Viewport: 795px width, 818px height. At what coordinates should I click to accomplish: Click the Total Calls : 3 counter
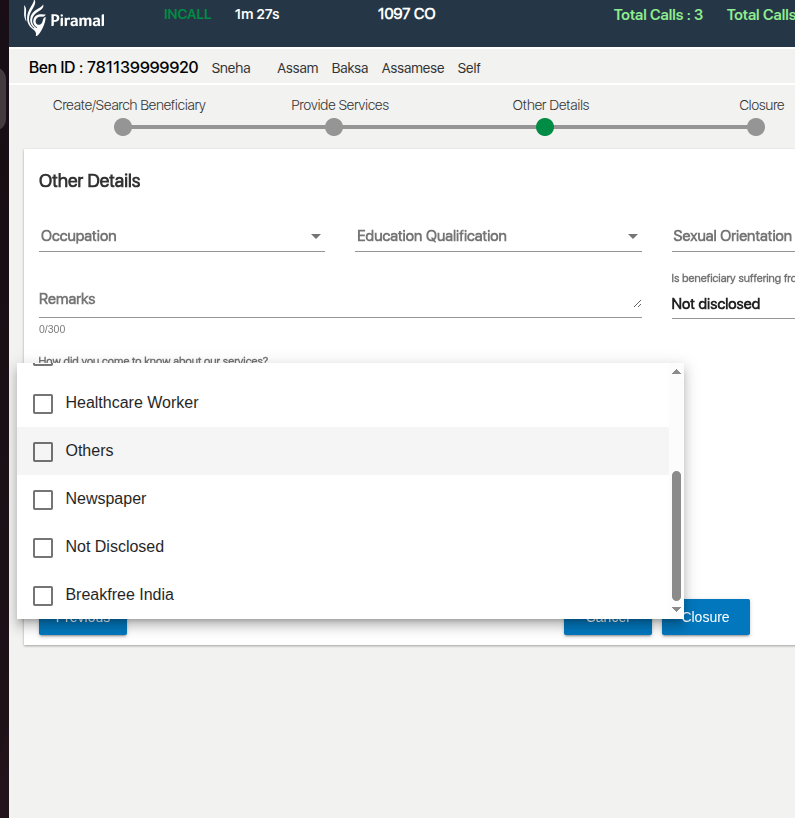pos(658,15)
